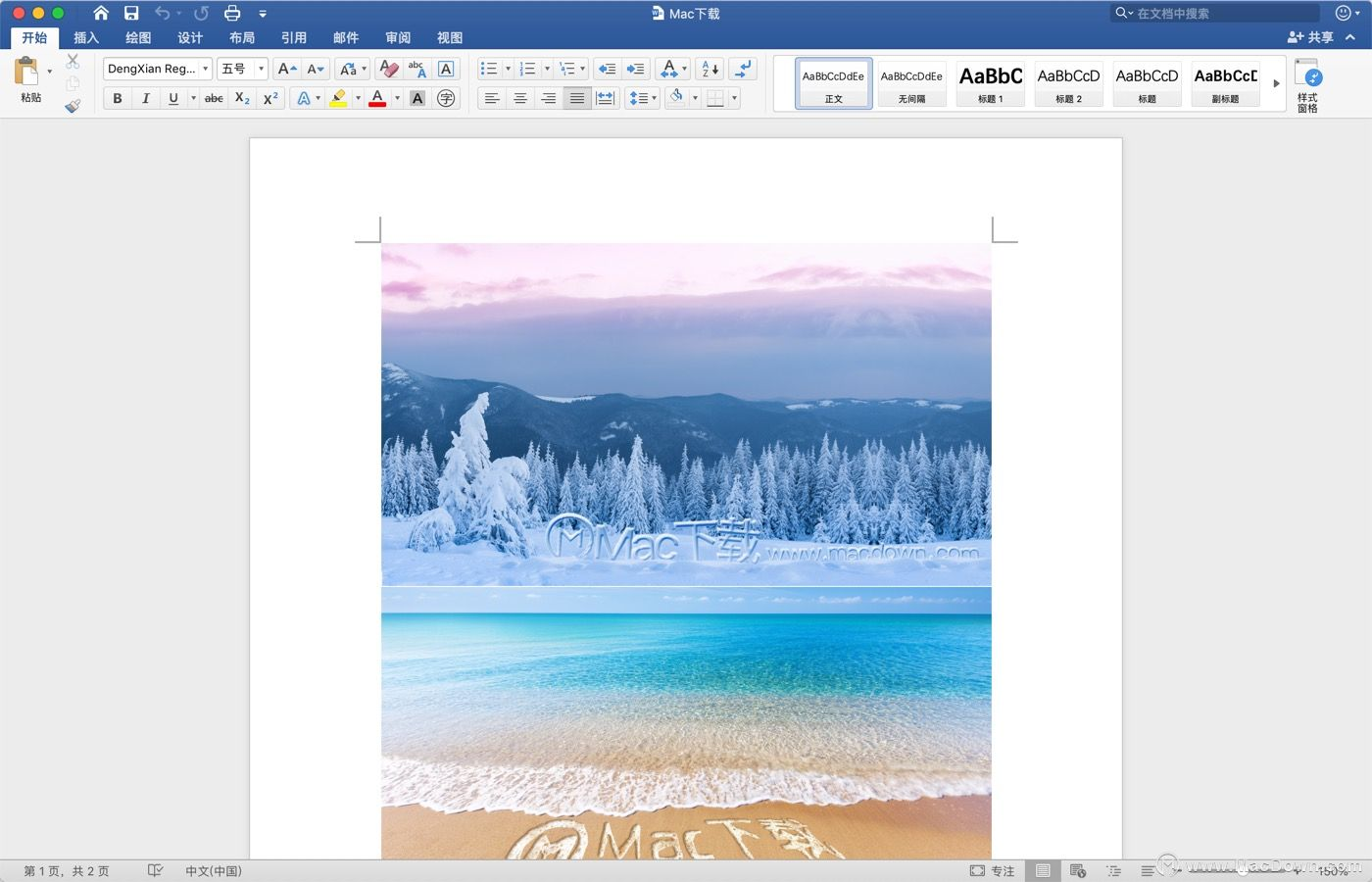This screenshot has width=1372, height=882.
Task: Click the document search field
Action: click(x=1215, y=13)
